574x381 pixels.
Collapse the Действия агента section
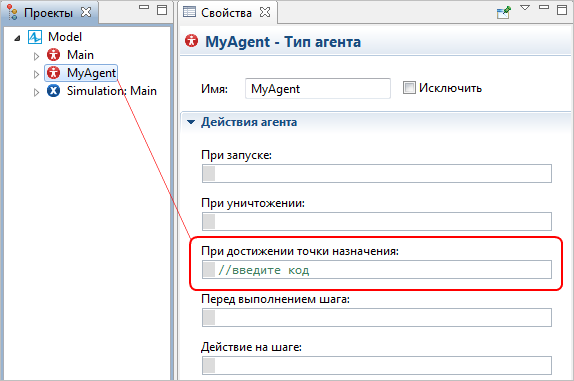click(x=191, y=122)
